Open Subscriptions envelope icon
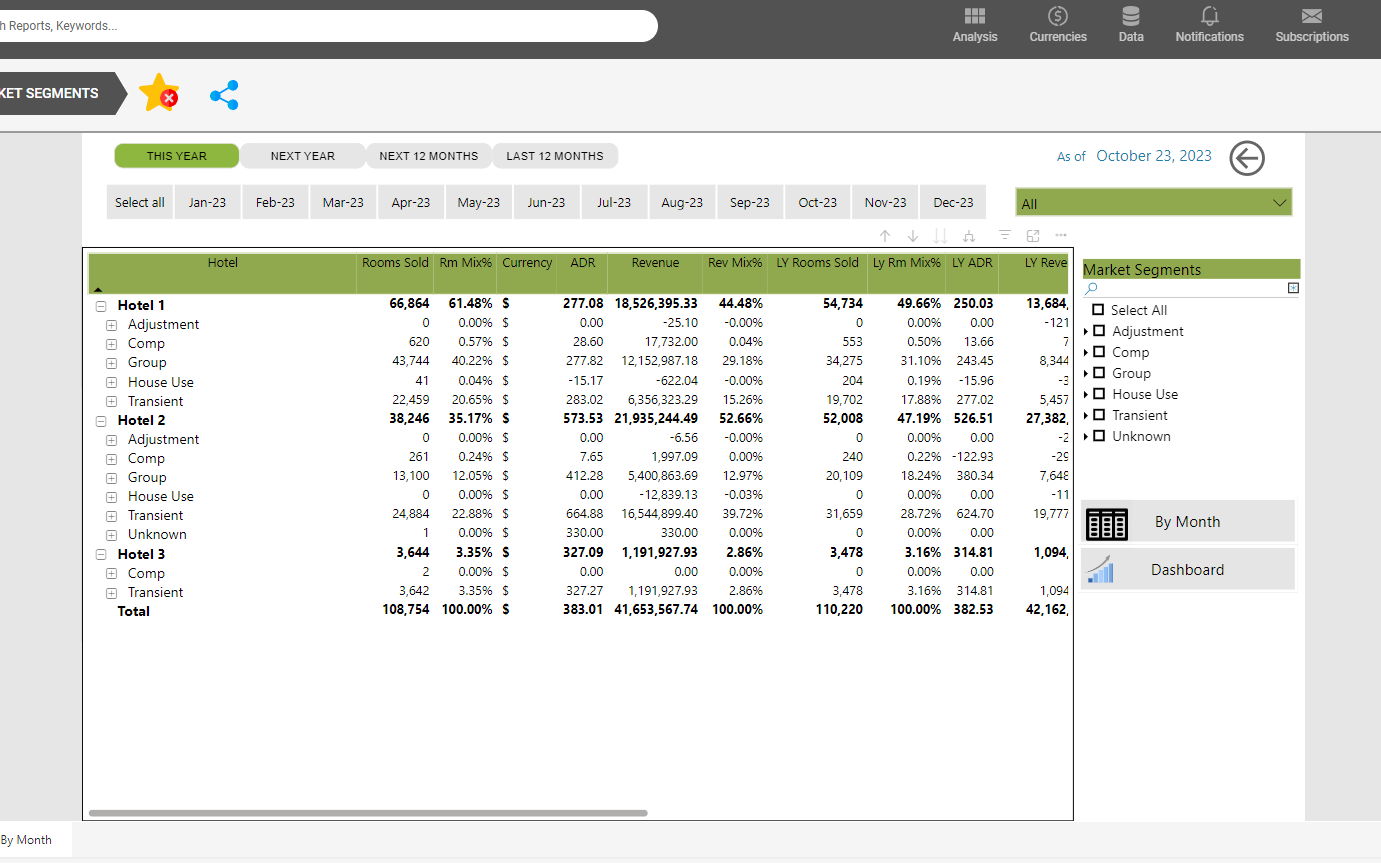This screenshot has height=863, width=1381. coord(1311,17)
